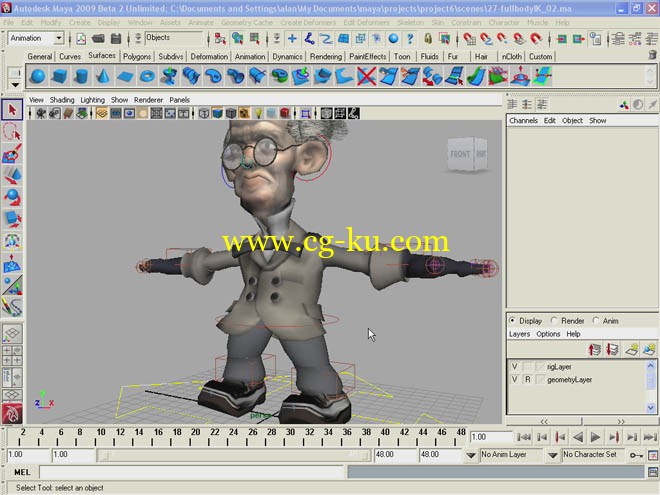Choose the Paint Selection tool
The height and width of the screenshot is (495, 660).
click(12, 153)
